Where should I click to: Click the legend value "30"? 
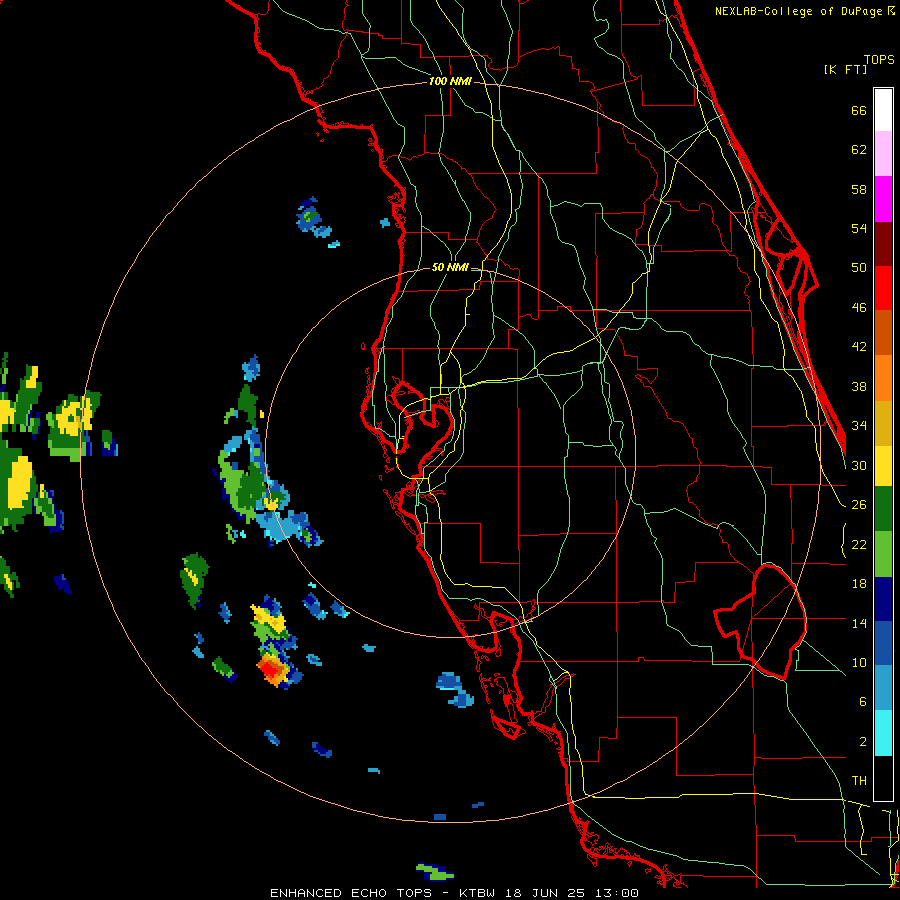[x=859, y=465]
